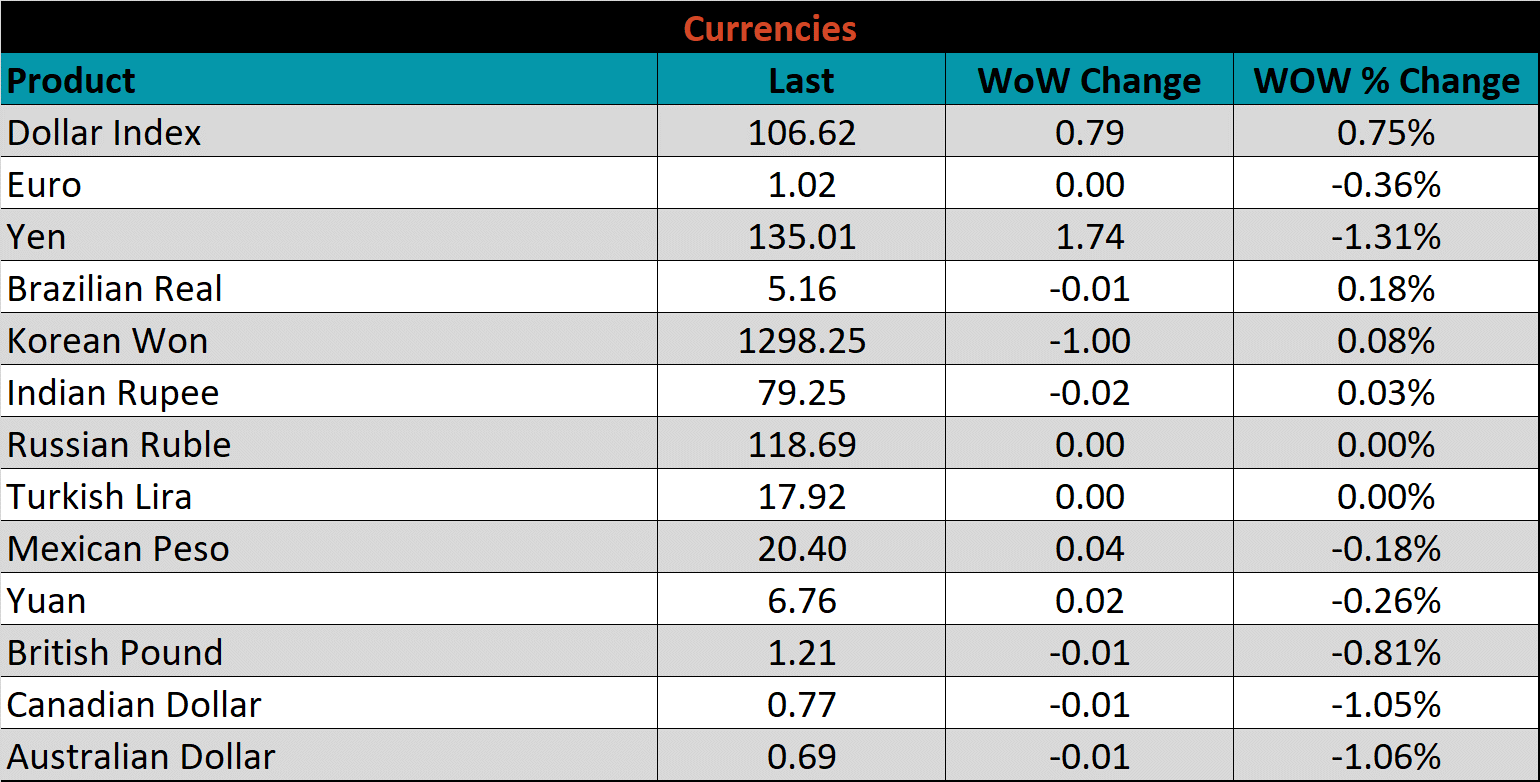The image size is (1540, 782).
Task: Select the Dollar Index row label
Action: click(x=104, y=132)
